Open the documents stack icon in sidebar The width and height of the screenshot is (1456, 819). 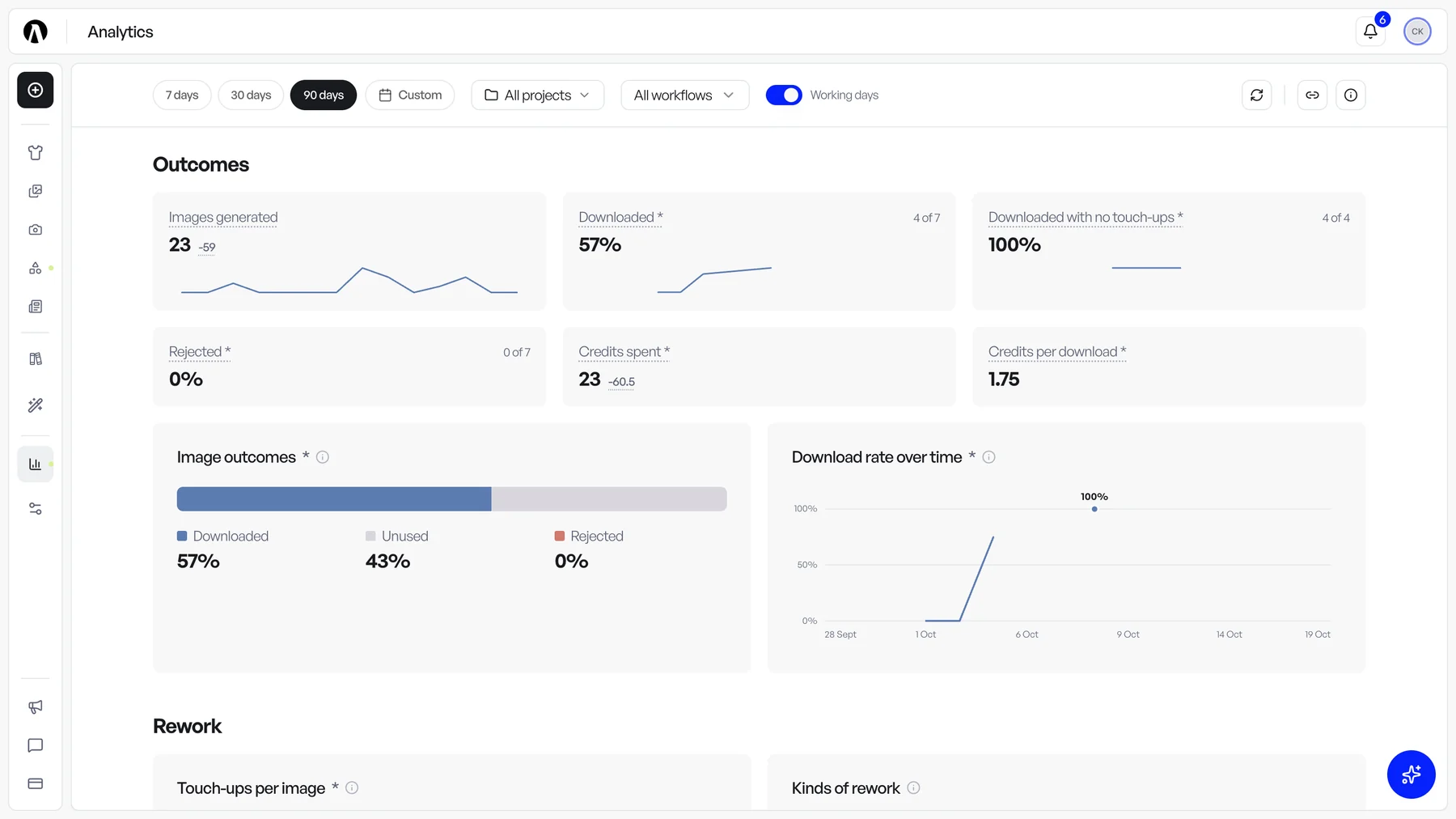[36, 307]
